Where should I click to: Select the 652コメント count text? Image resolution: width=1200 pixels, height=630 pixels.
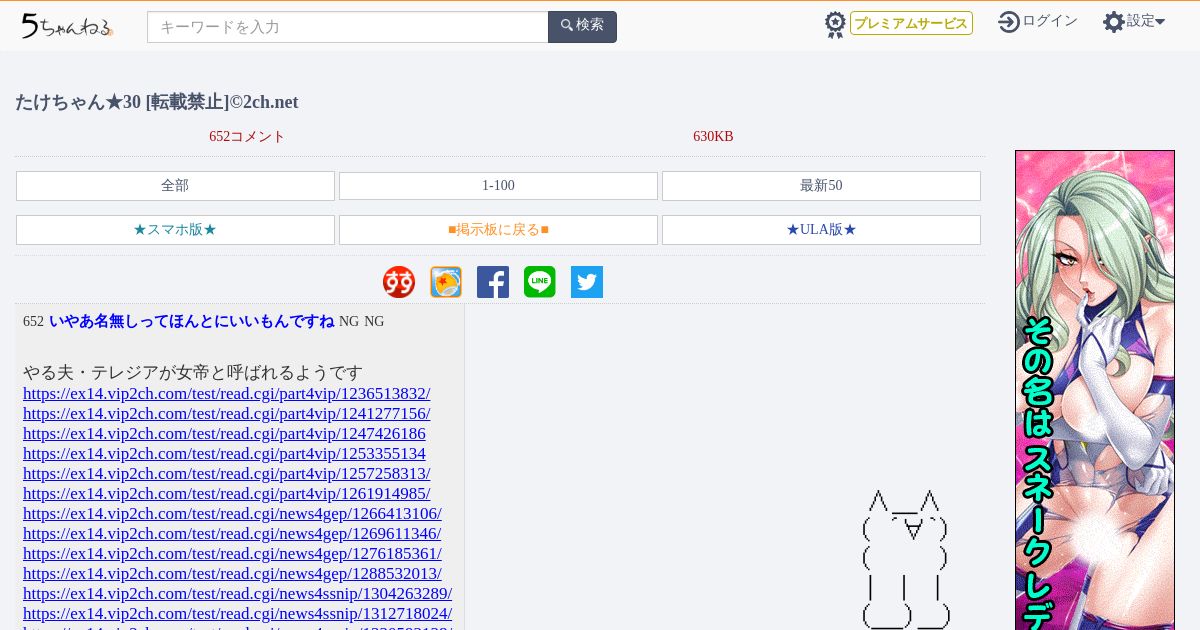pyautogui.click(x=247, y=137)
